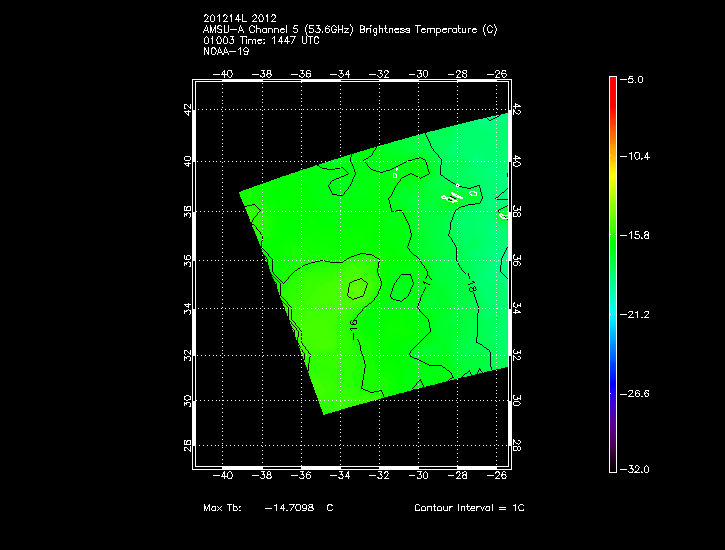This screenshot has height=550, width=725.
Task: Click the -26 longitude label on bottom axis
Action: pyautogui.click(x=497, y=476)
